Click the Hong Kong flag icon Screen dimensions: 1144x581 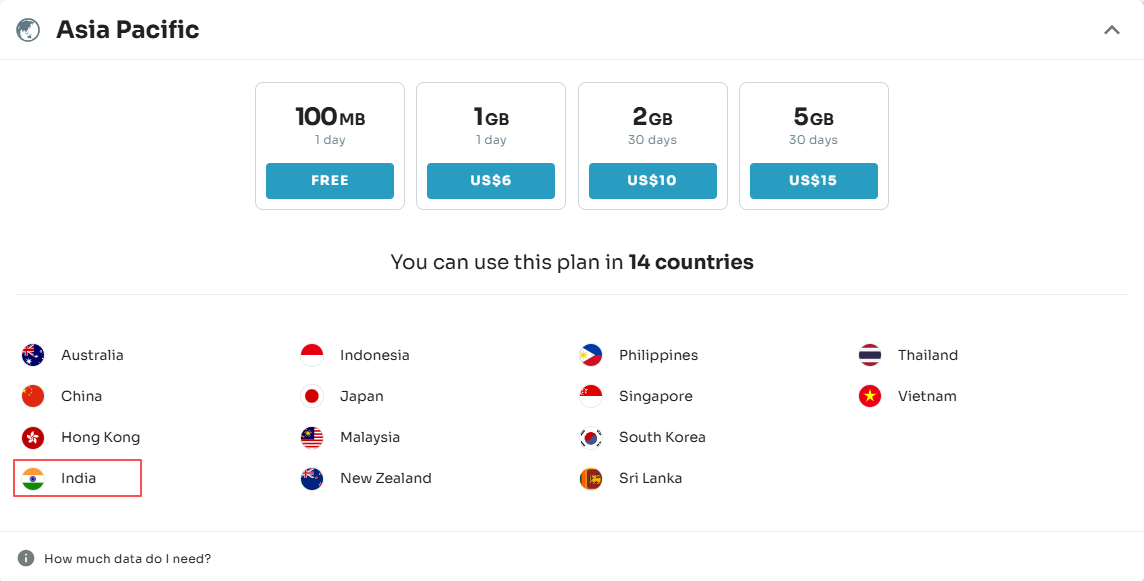(x=33, y=437)
